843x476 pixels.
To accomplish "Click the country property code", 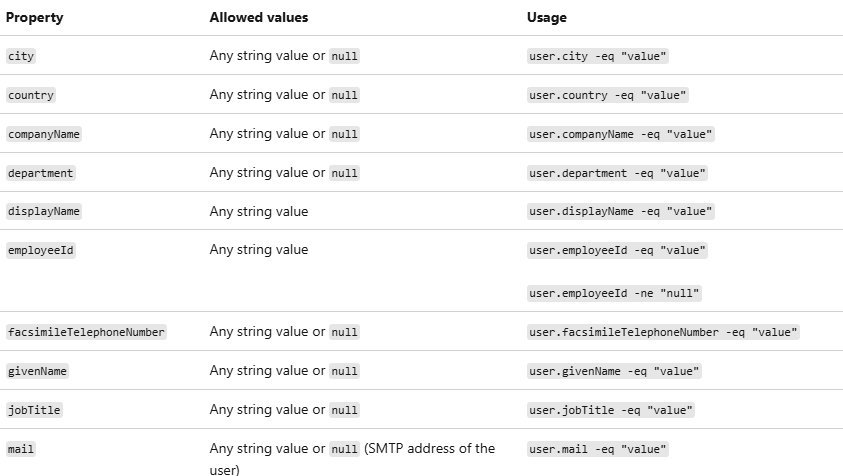I will coord(31,95).
